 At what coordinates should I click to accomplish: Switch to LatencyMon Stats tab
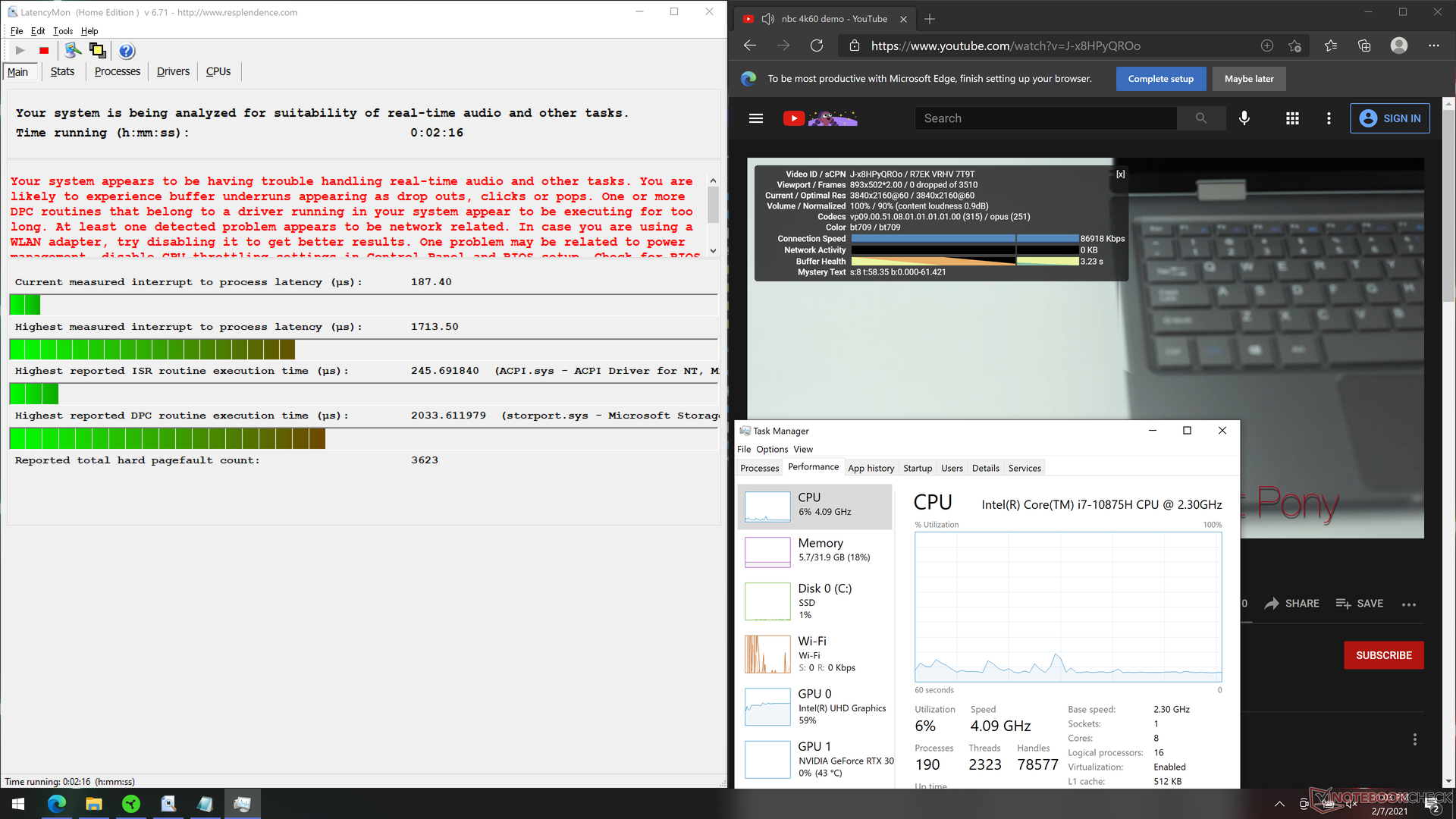(62, 71)
